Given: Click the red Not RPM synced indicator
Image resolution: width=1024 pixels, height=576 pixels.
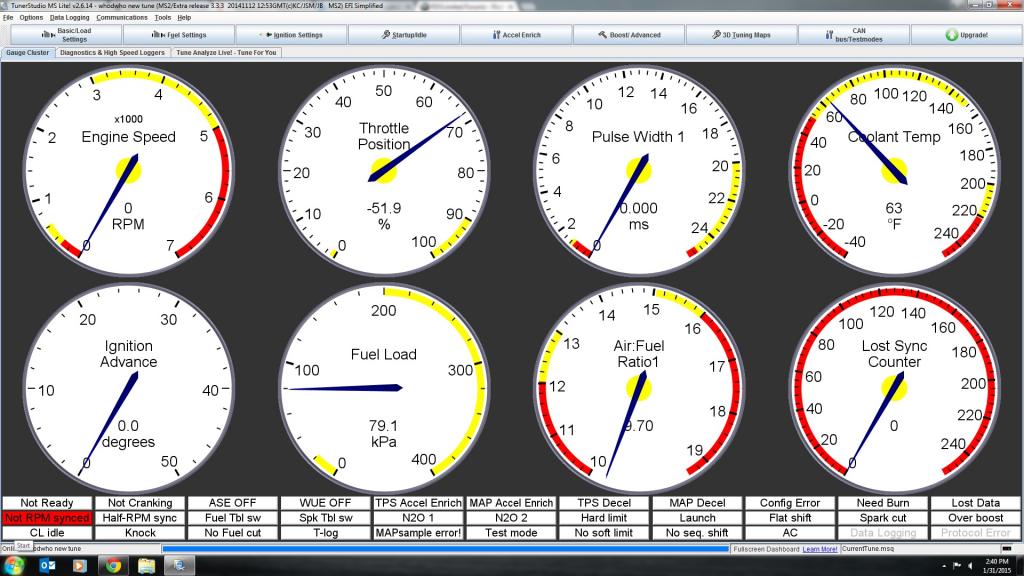Looking at the screenshot, I should [47, 518].
